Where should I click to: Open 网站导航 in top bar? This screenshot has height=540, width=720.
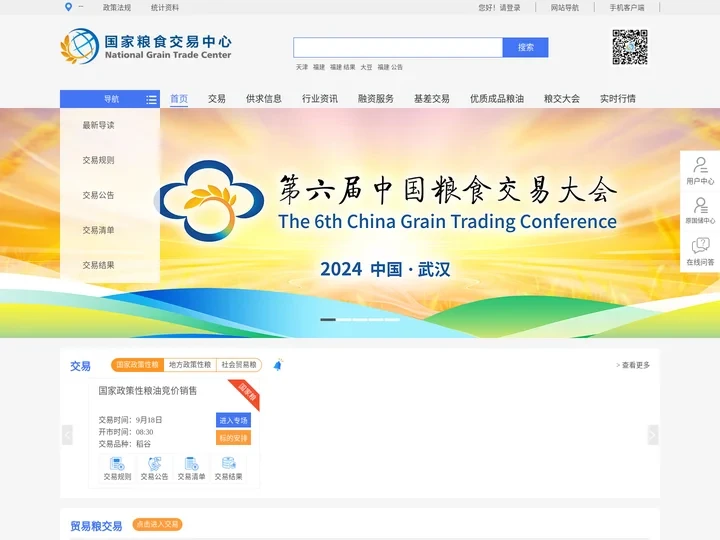coord(565,7)
